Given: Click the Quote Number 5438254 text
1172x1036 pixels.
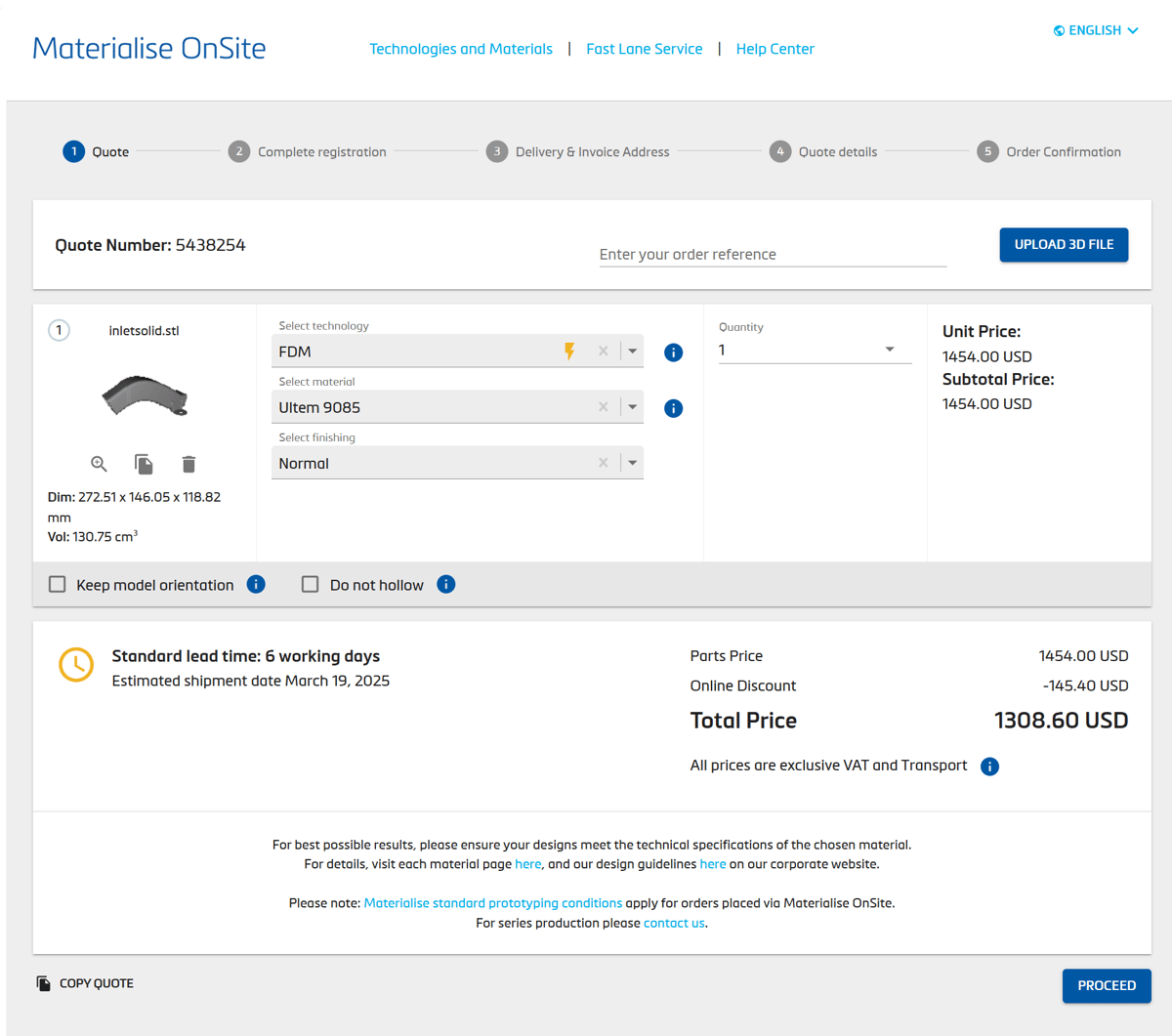Looking at the screenshot, I should pyautogui.click(x=150, y=245).
